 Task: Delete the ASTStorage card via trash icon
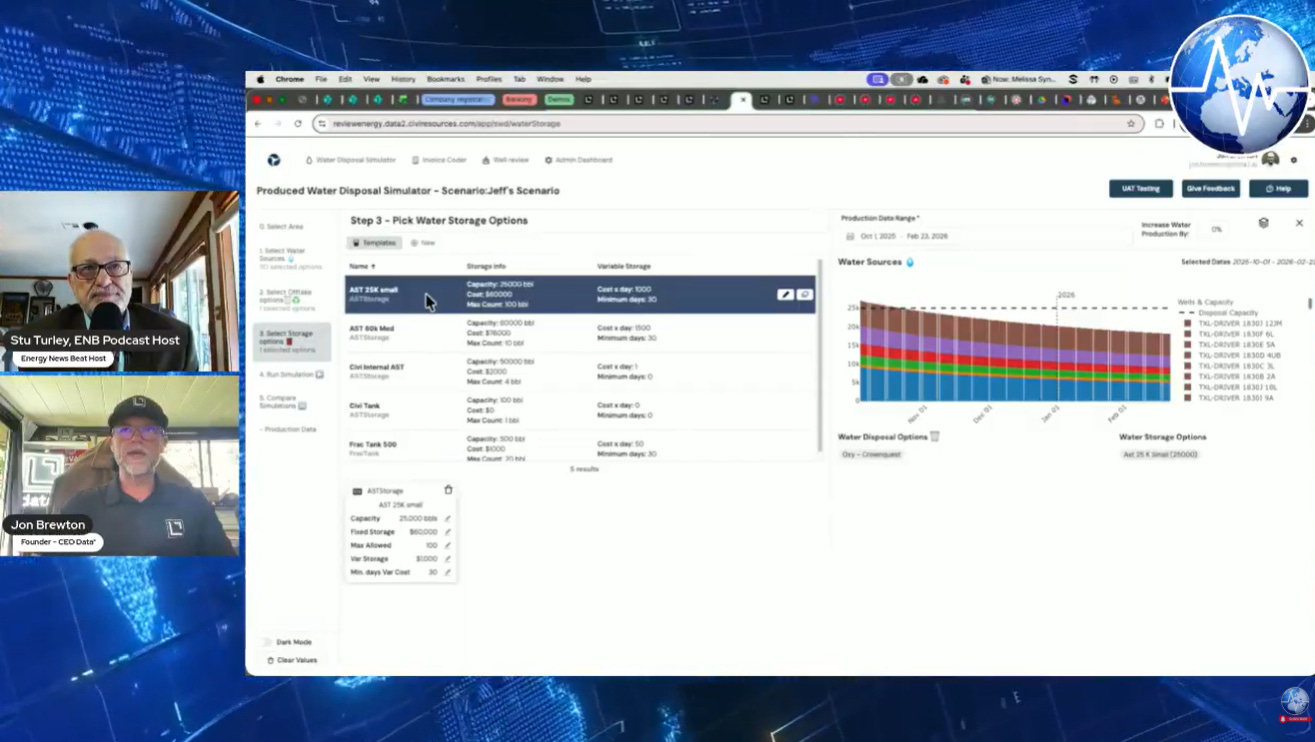(448, 490)
